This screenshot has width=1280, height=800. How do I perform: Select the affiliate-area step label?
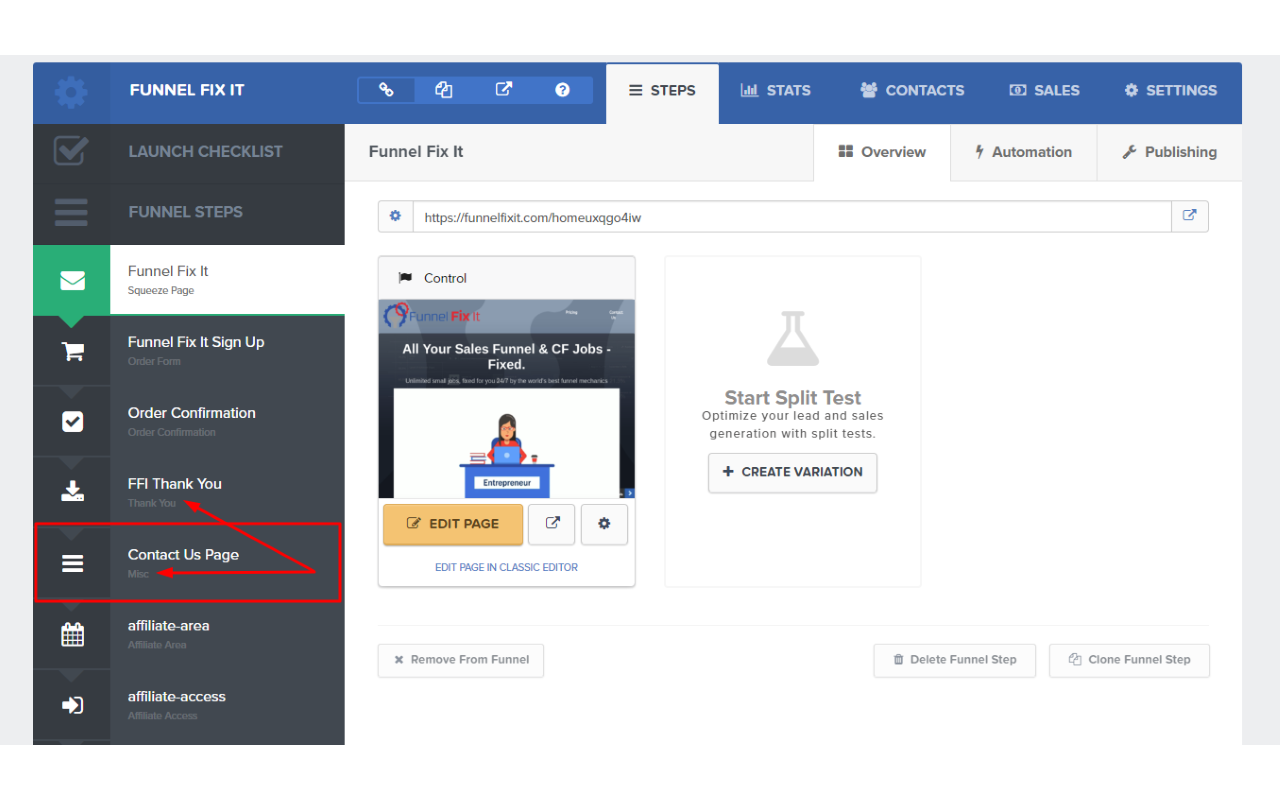(x=169, y=626)
